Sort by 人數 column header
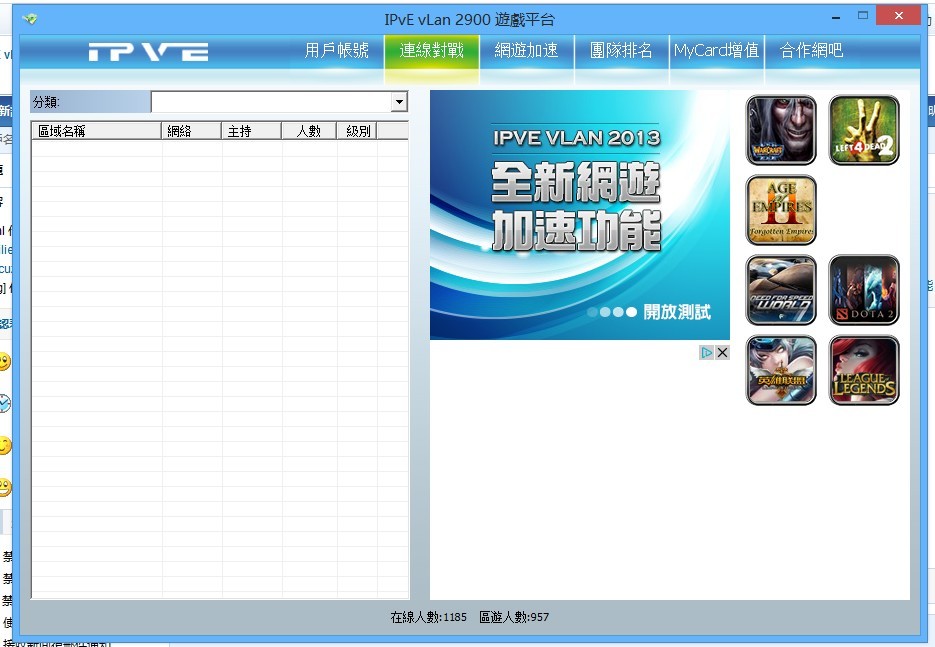Screen dimensions: 935x647 309,131
